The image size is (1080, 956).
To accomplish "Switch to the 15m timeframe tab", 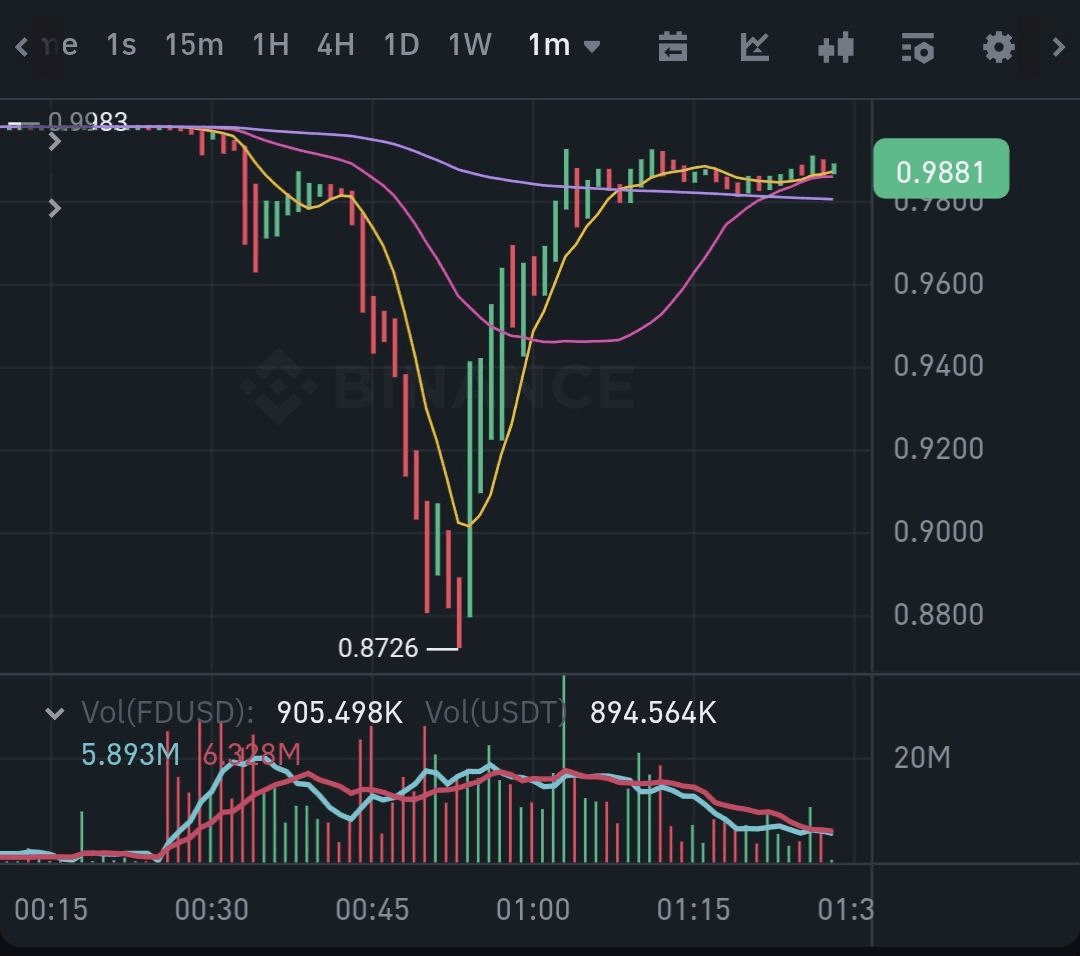I will click(194, 46).
